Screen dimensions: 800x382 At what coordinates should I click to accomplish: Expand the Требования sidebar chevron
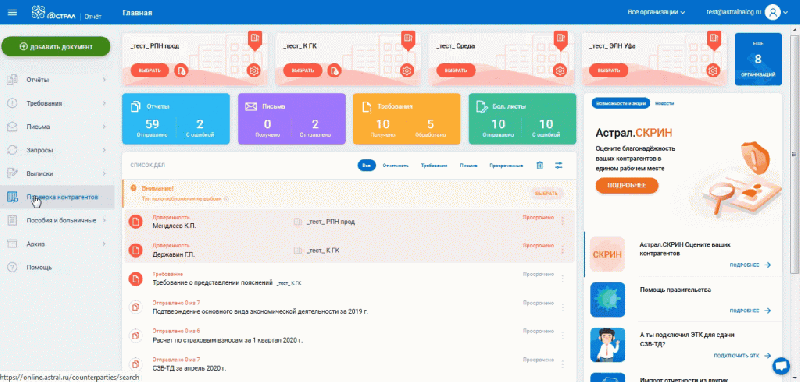click(104, 103)
